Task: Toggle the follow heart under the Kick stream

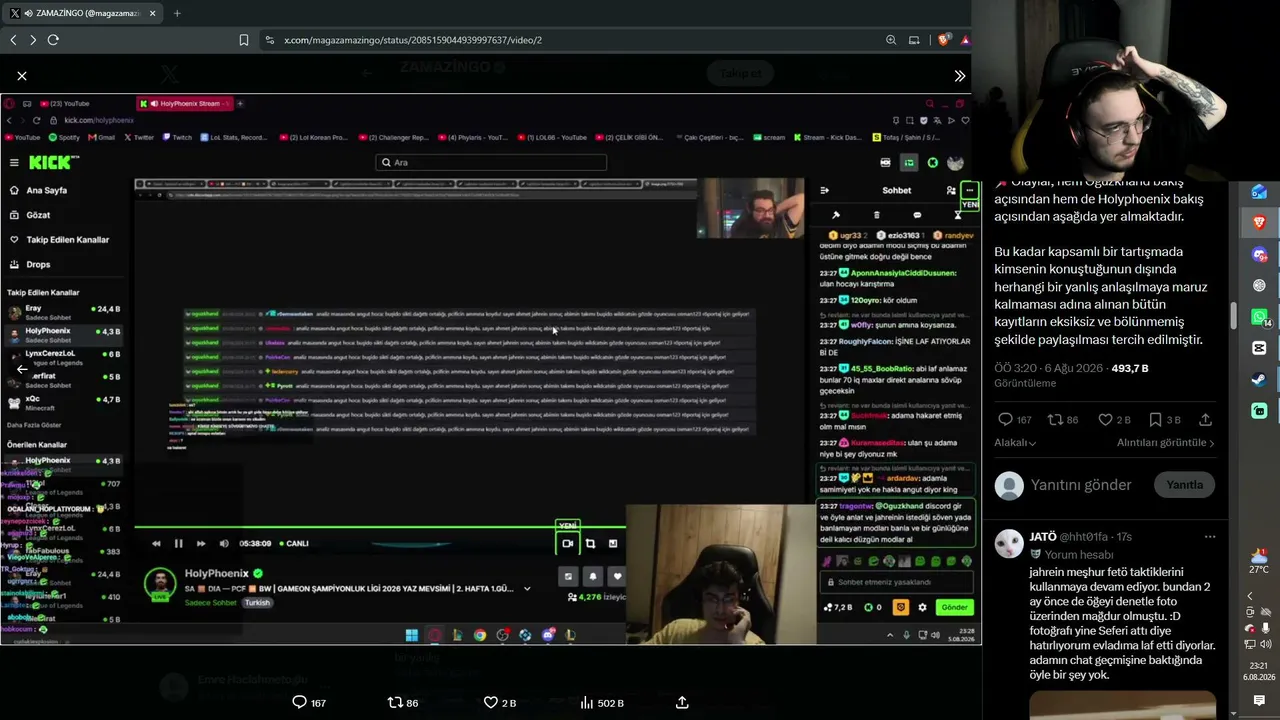Action: (x=617, y=576)
